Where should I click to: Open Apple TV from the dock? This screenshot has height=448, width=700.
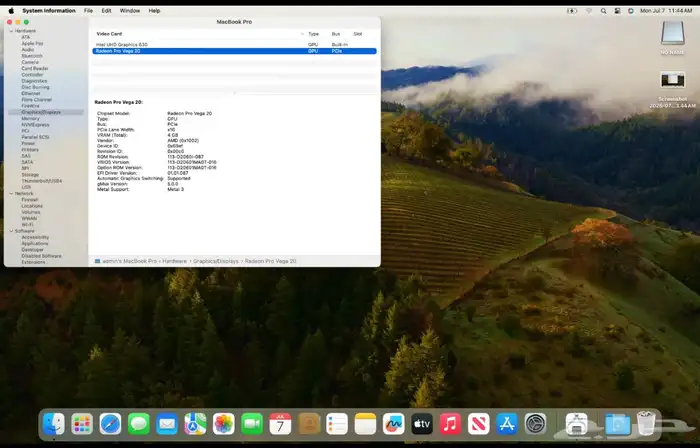point(422,424)
